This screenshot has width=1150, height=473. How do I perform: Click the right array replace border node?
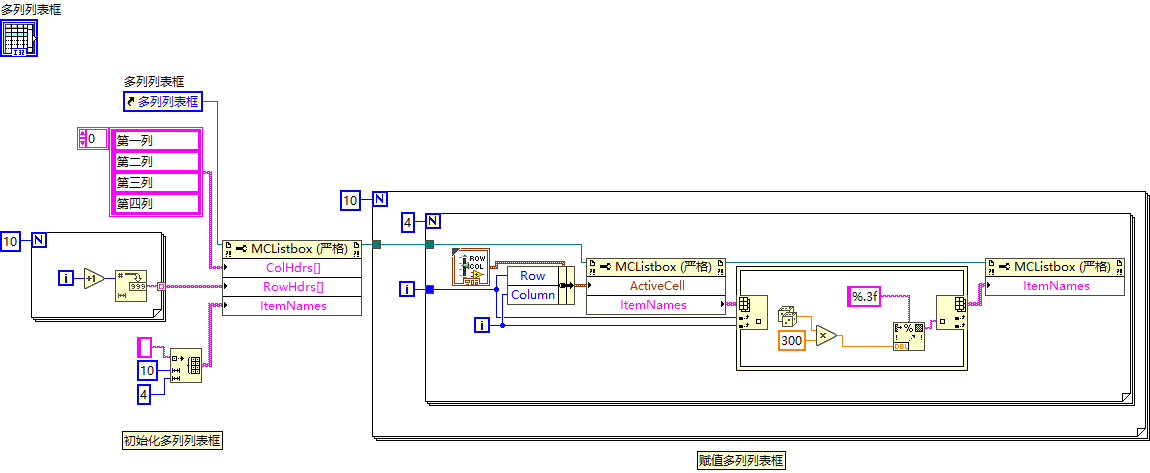(x=951, y=313)
